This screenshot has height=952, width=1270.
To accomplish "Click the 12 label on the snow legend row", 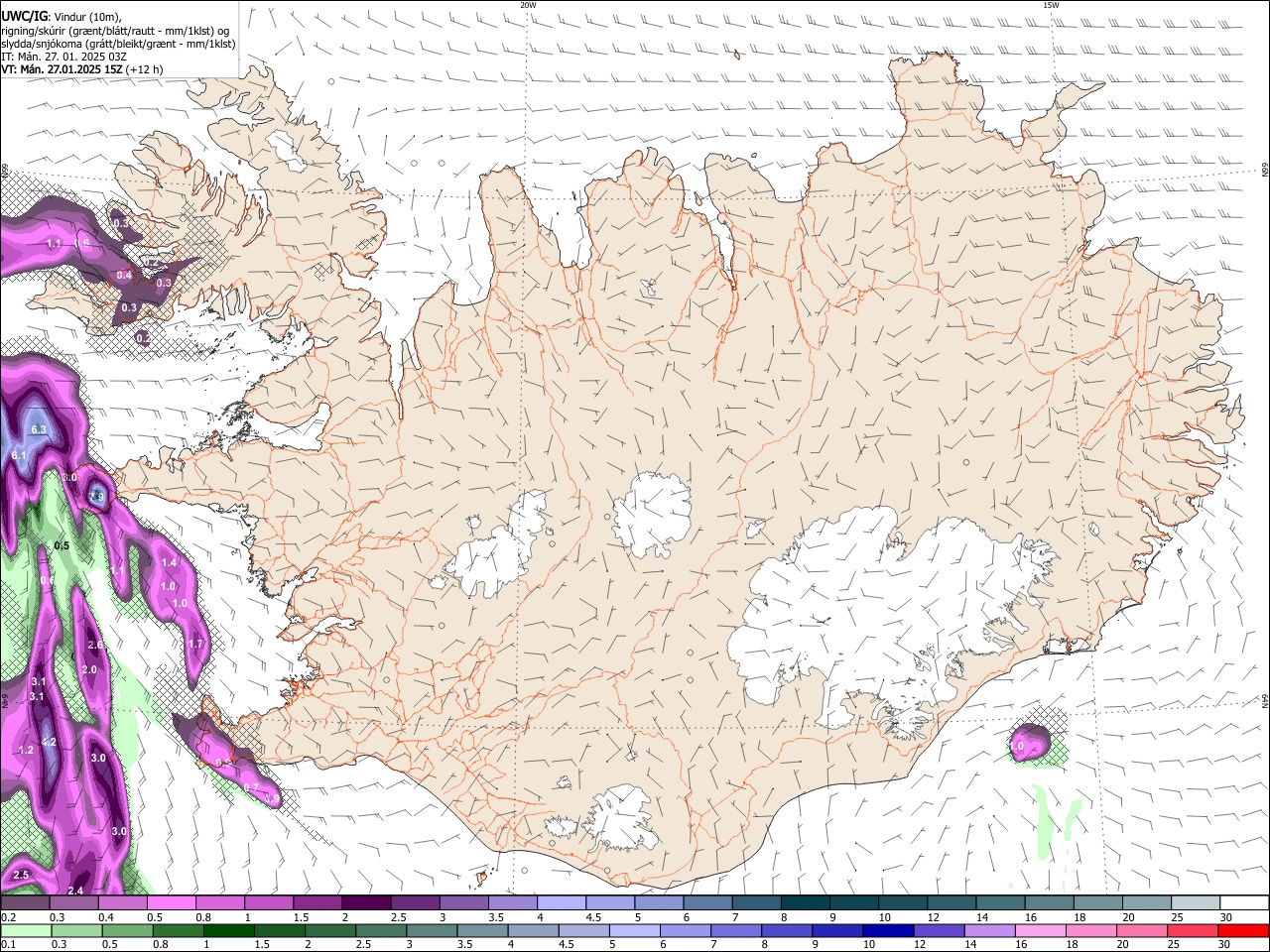I will point(933,917).
